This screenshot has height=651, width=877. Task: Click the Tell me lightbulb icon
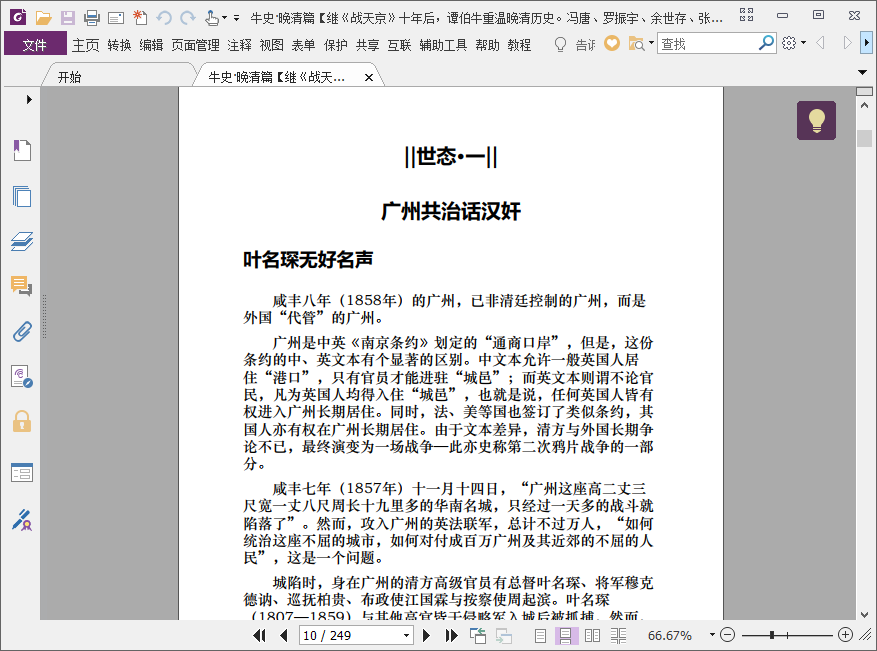(560, 44)
